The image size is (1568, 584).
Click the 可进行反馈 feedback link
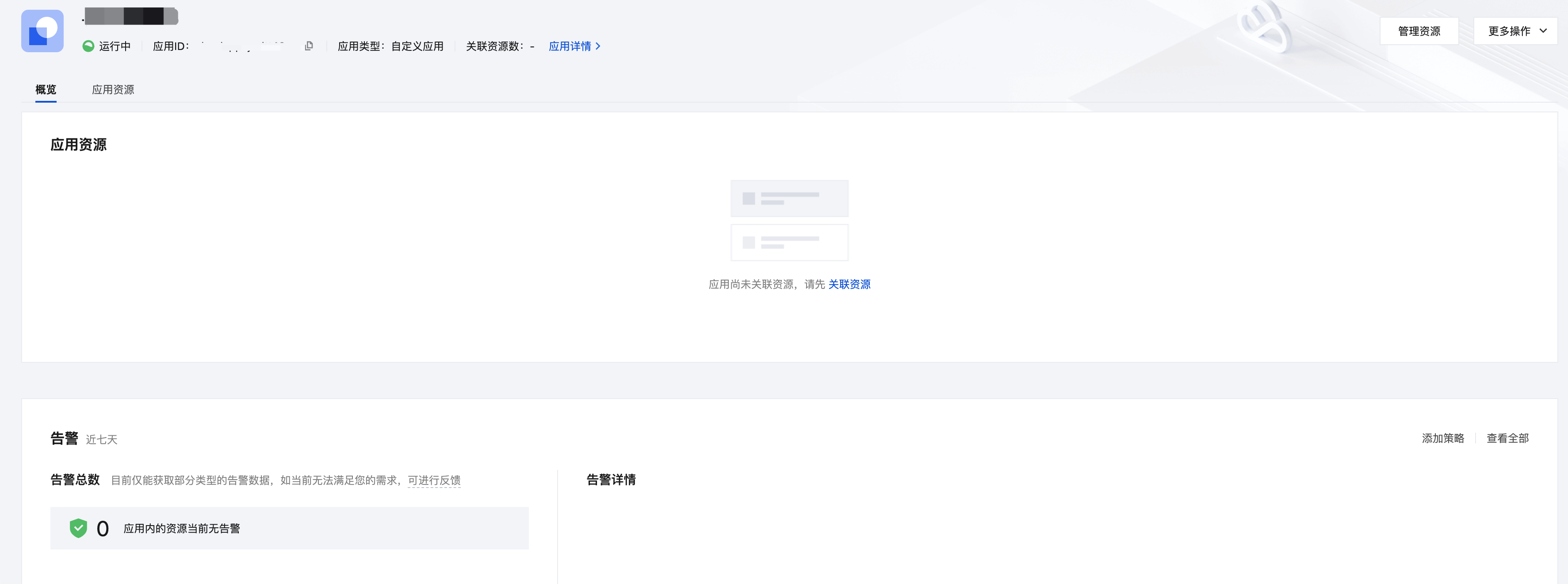click(x=434, y=480)
